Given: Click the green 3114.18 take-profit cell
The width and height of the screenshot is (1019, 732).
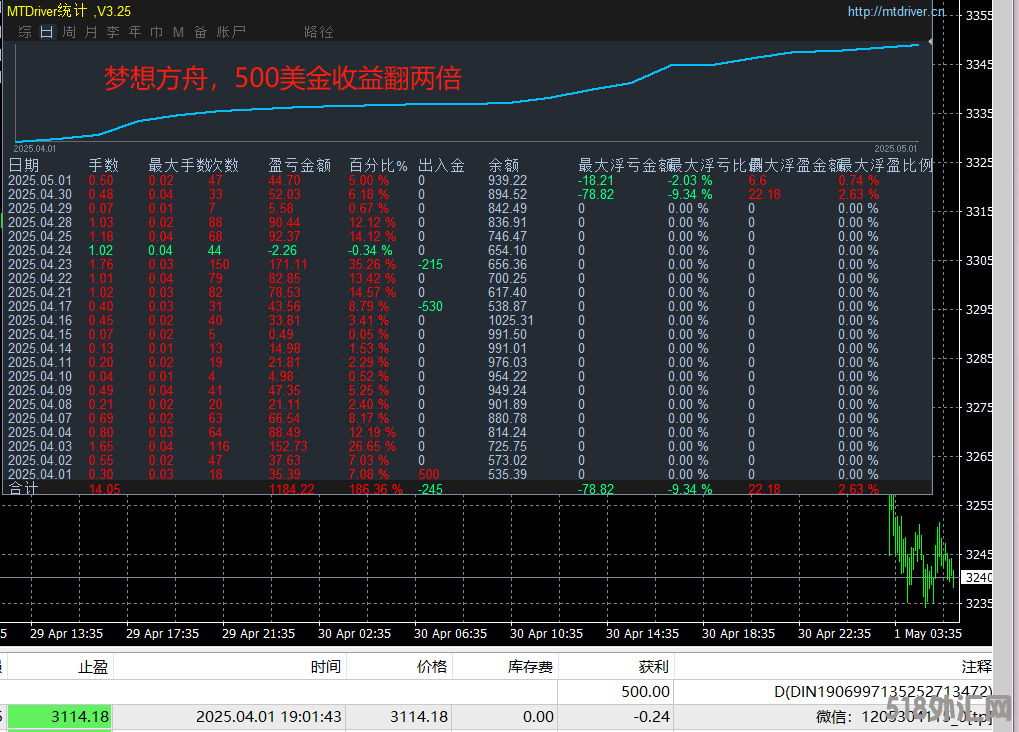Looking at the screenshot, I should [x=59, y=716].
